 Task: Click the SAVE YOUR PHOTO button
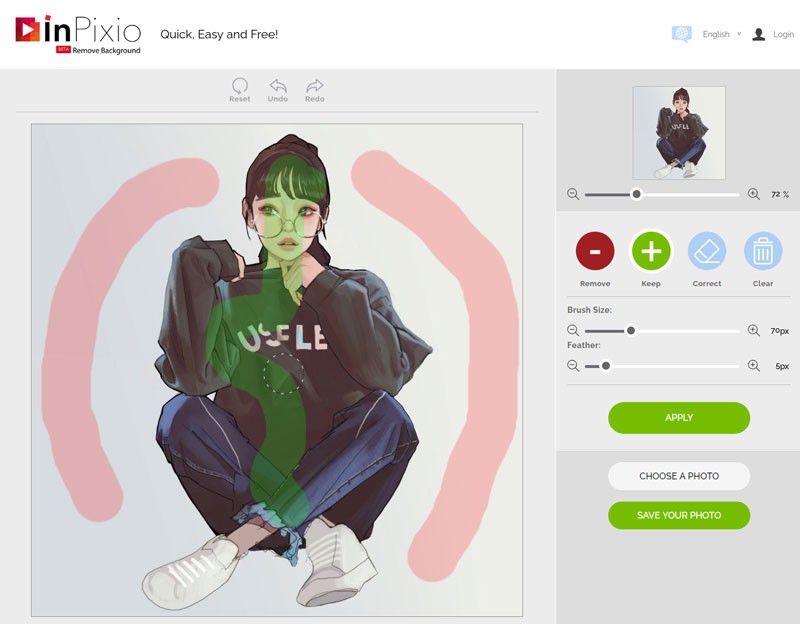(679, 515)
